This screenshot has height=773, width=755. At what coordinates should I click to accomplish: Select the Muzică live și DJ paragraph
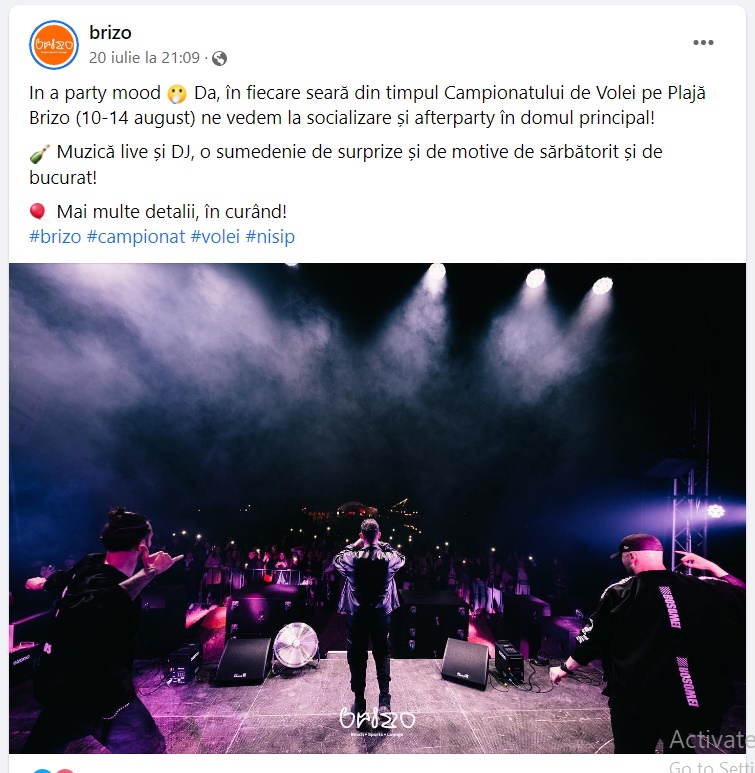(x=346, y=165)
